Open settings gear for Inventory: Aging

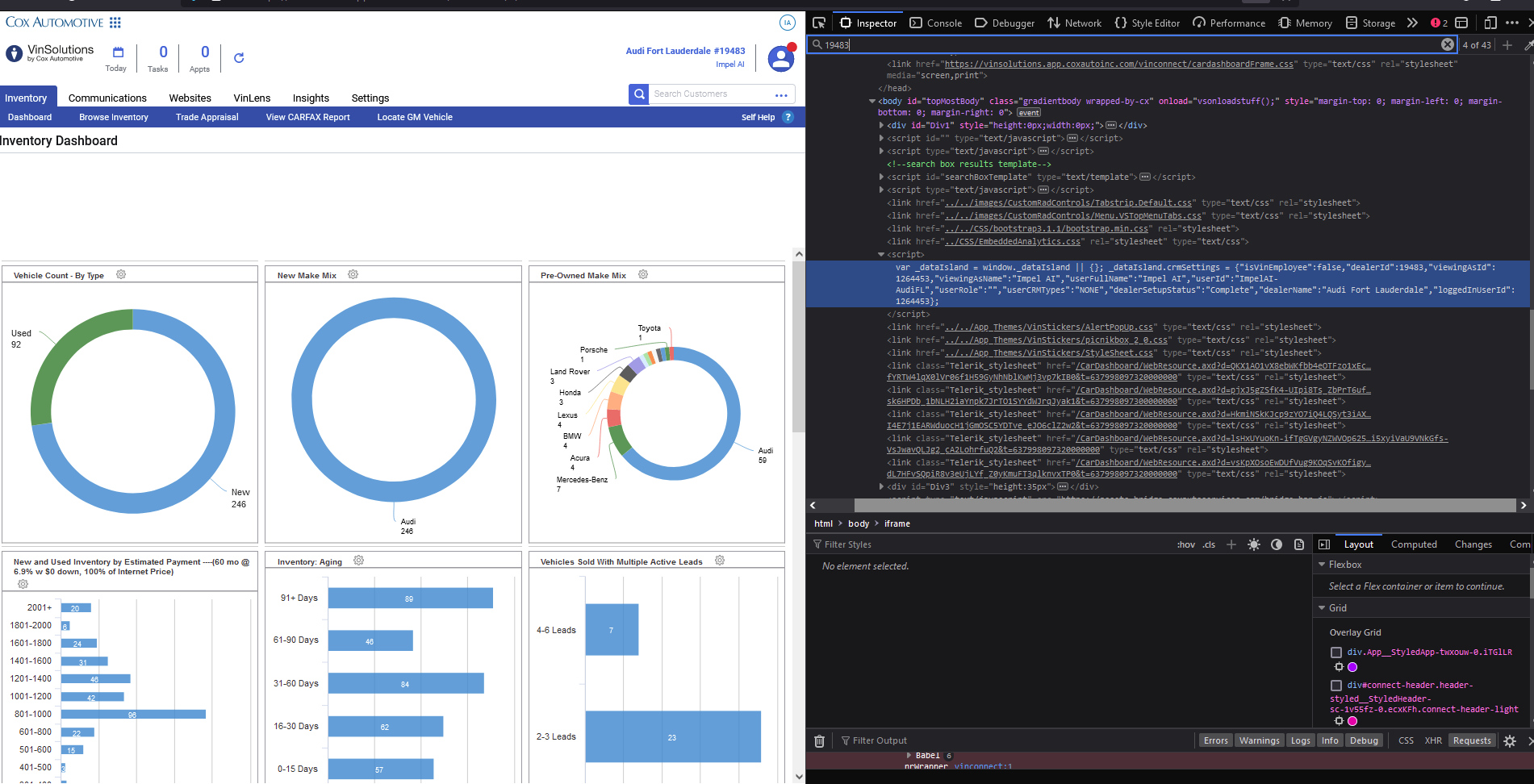click(359, 561)
